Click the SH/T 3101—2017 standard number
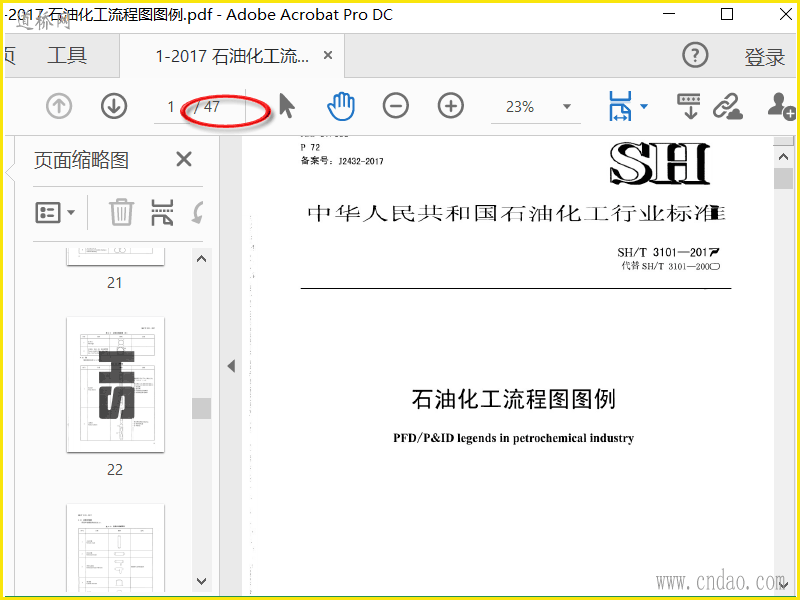Viewport: 800px width, 600px height. click(x=668, y=252)
